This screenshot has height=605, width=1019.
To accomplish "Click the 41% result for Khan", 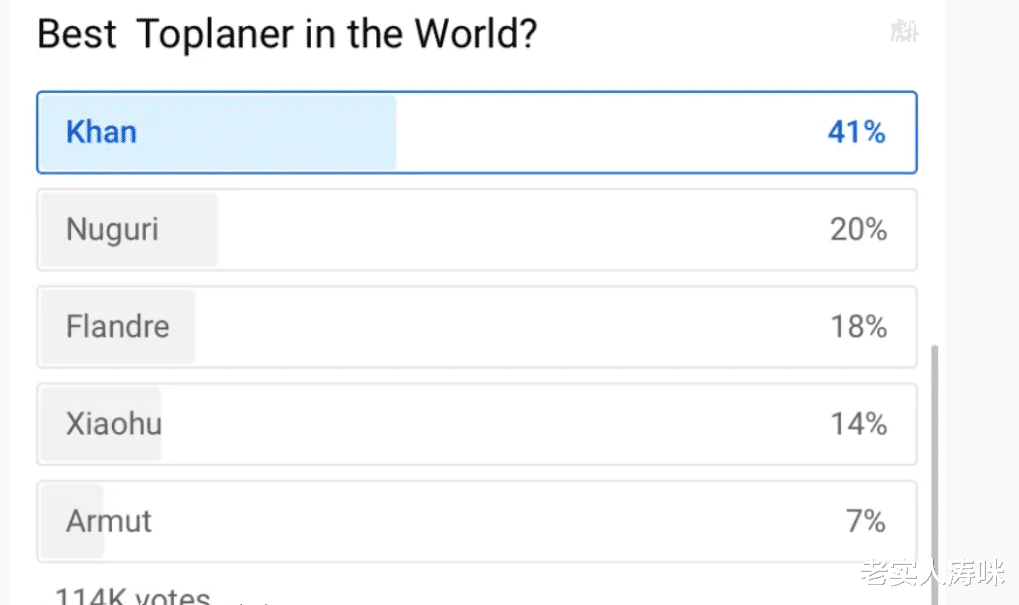I will (x=857, y=133).
